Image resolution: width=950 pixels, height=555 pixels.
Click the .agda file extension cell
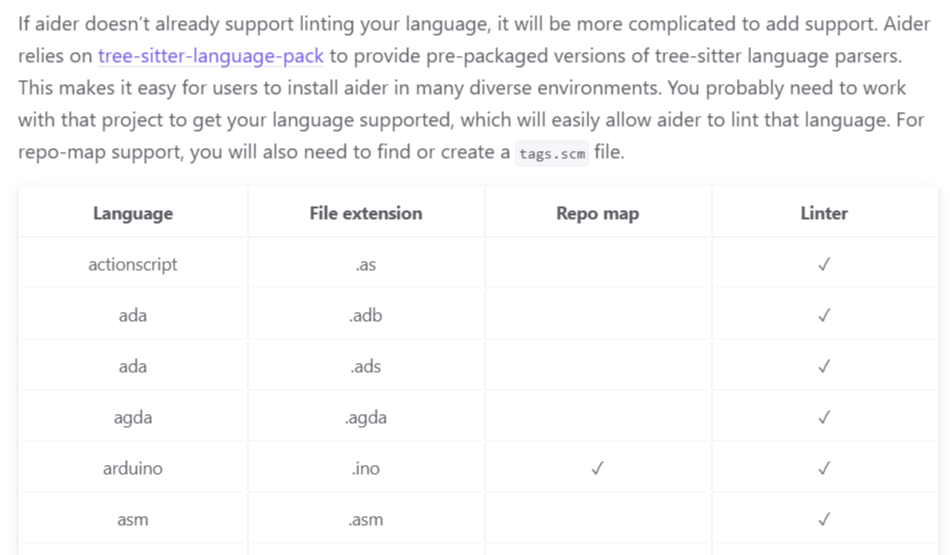click(366, 417)
